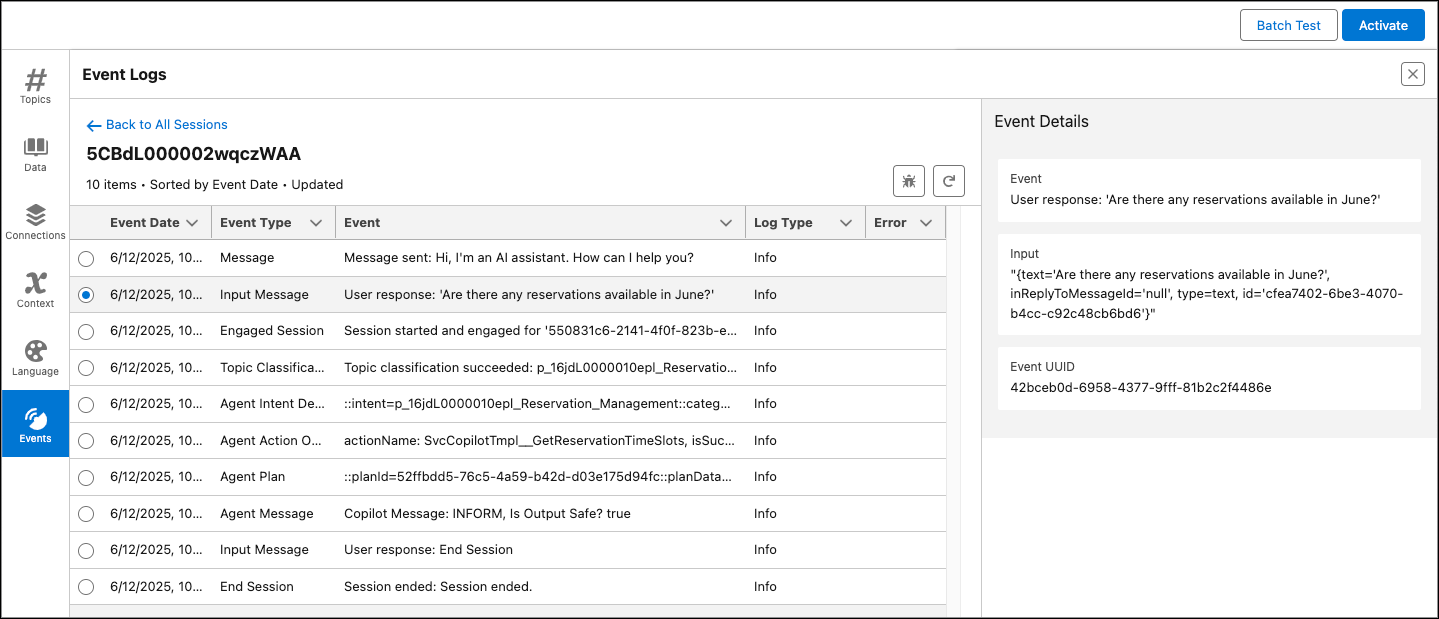Refresh the event log list
Viewport: 1439px width, 619px height.
[x=947, y=181]
